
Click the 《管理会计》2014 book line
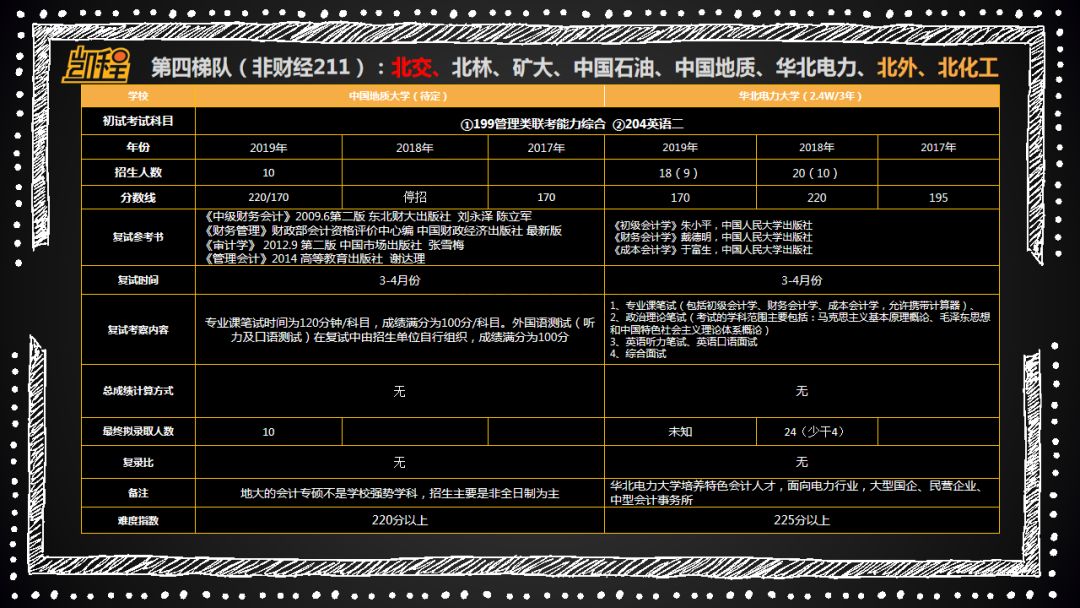[315, 258]
